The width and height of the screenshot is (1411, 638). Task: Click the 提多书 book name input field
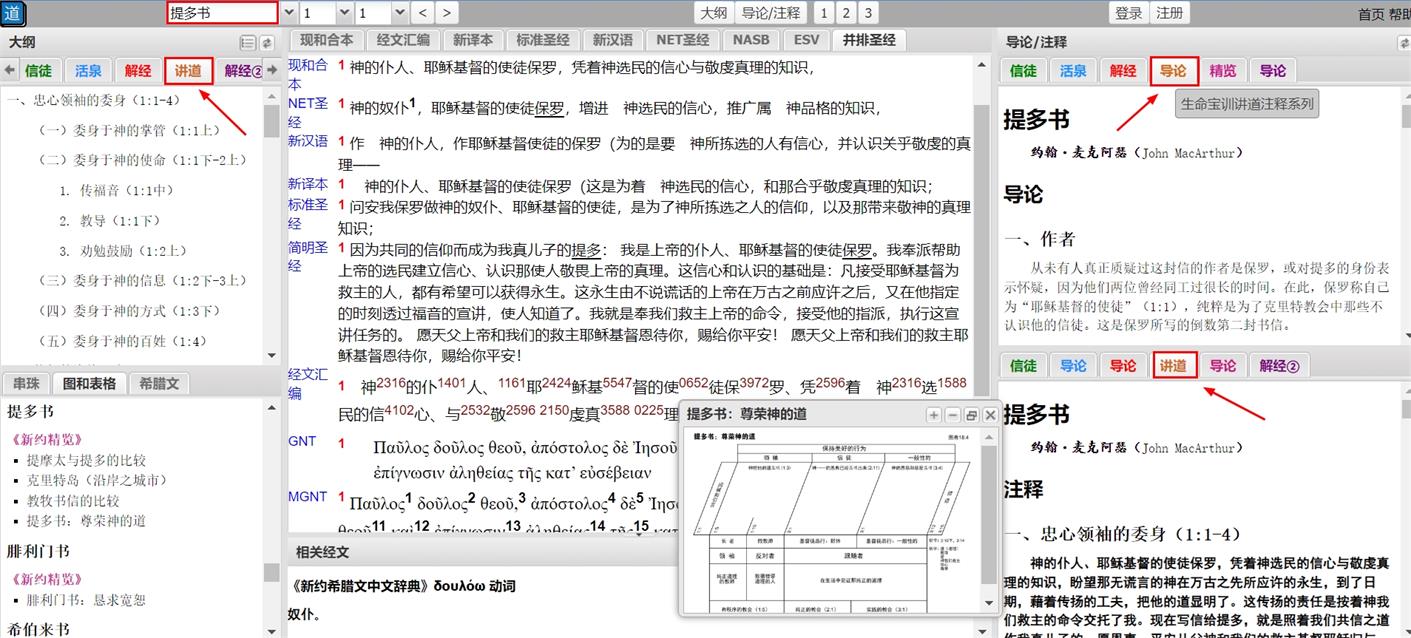pyautogui.click(x=221, y=13)
